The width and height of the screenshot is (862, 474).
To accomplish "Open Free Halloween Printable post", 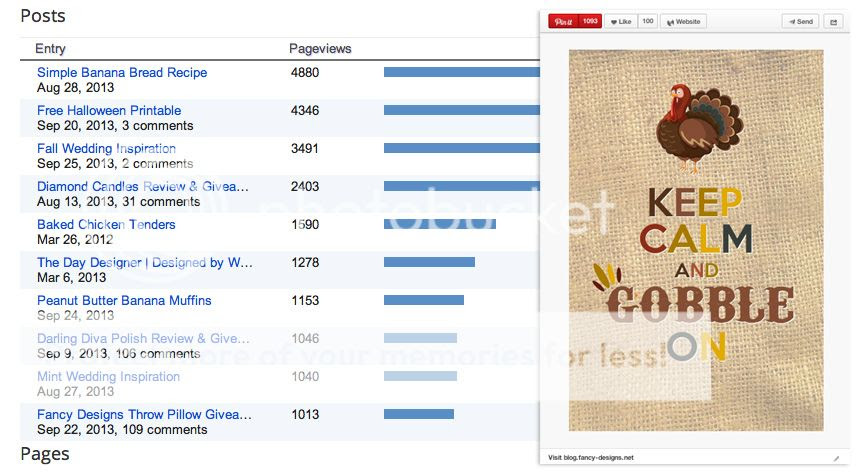I will (109, 111).
